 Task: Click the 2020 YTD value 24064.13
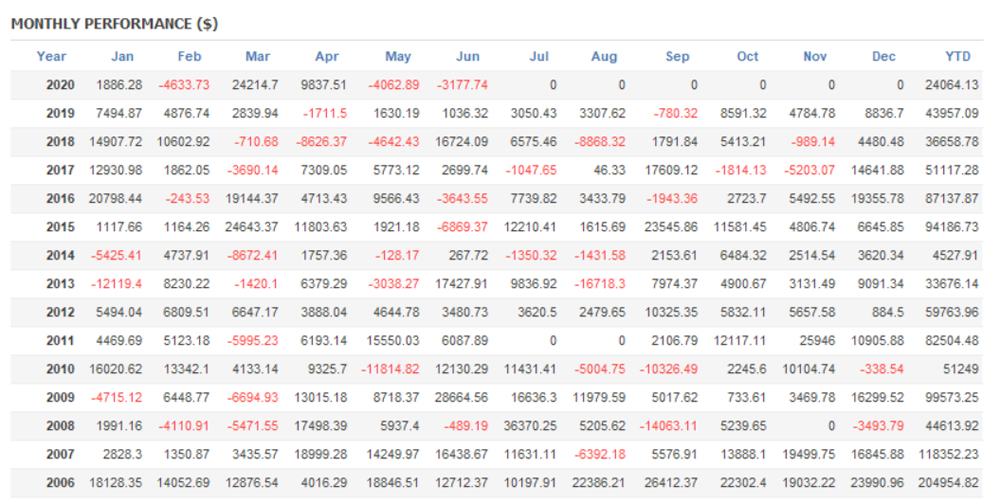[950, 85]
